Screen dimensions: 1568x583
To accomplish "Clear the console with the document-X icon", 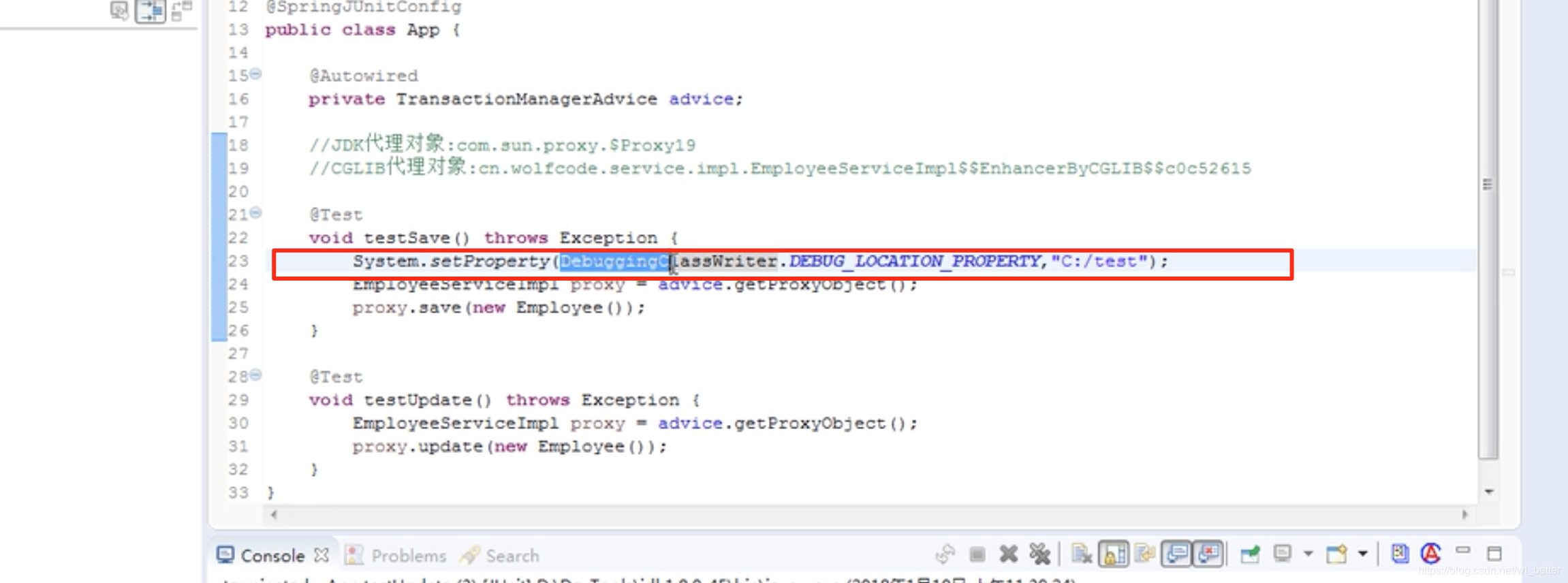I will click(x=1082, y=554).
